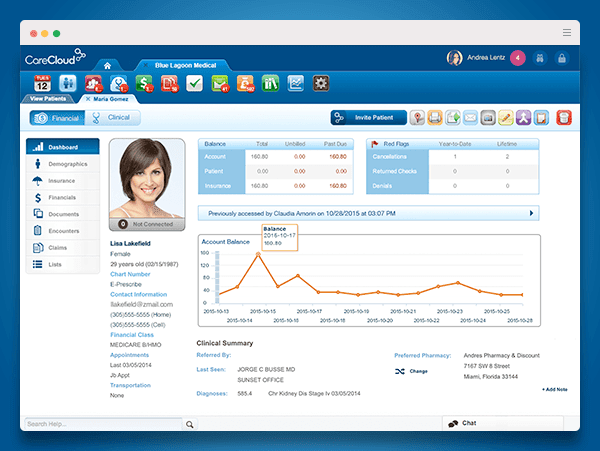Viewport: 600px width, 451px height.
Task: Open the green checkmark tasks icon
Action: coord(194,83)
